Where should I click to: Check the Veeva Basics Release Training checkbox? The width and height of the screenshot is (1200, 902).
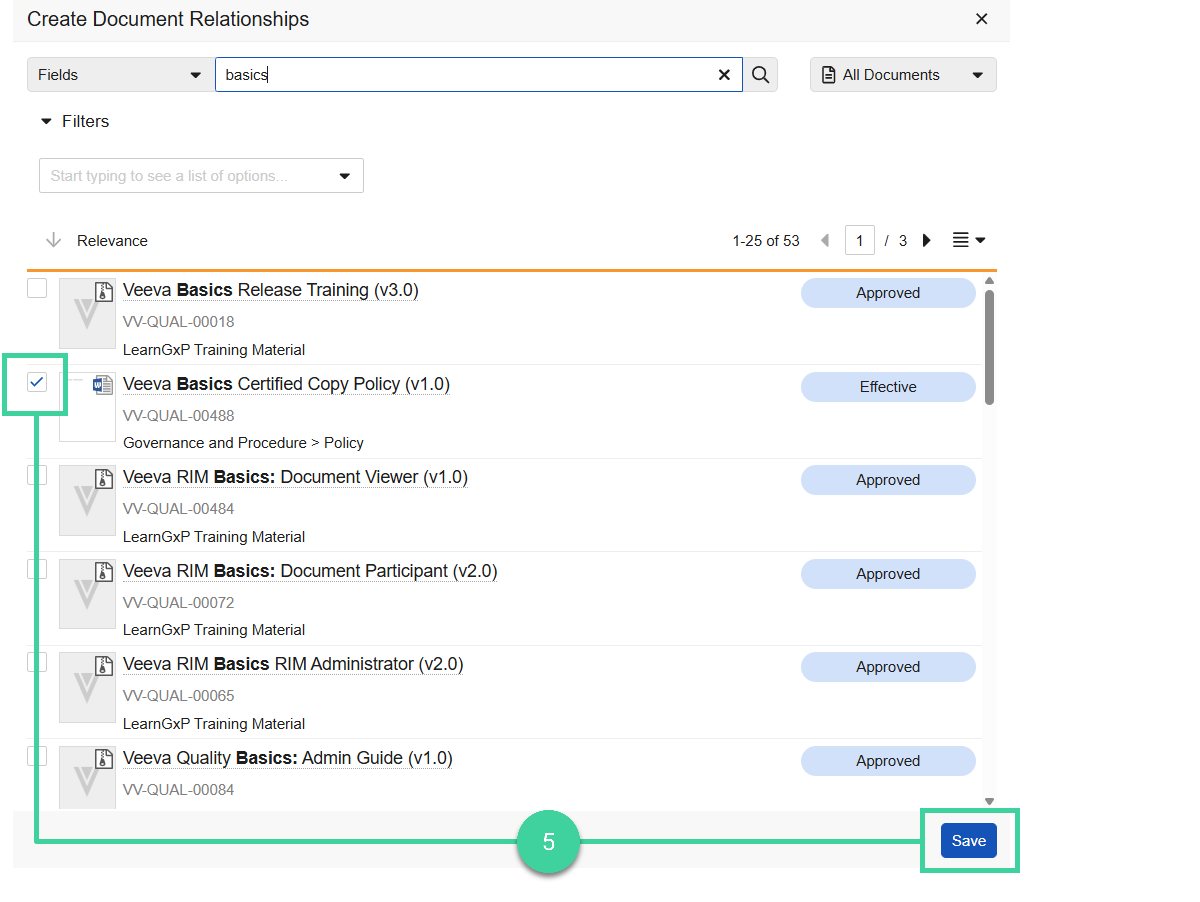(x=36, y=288)
